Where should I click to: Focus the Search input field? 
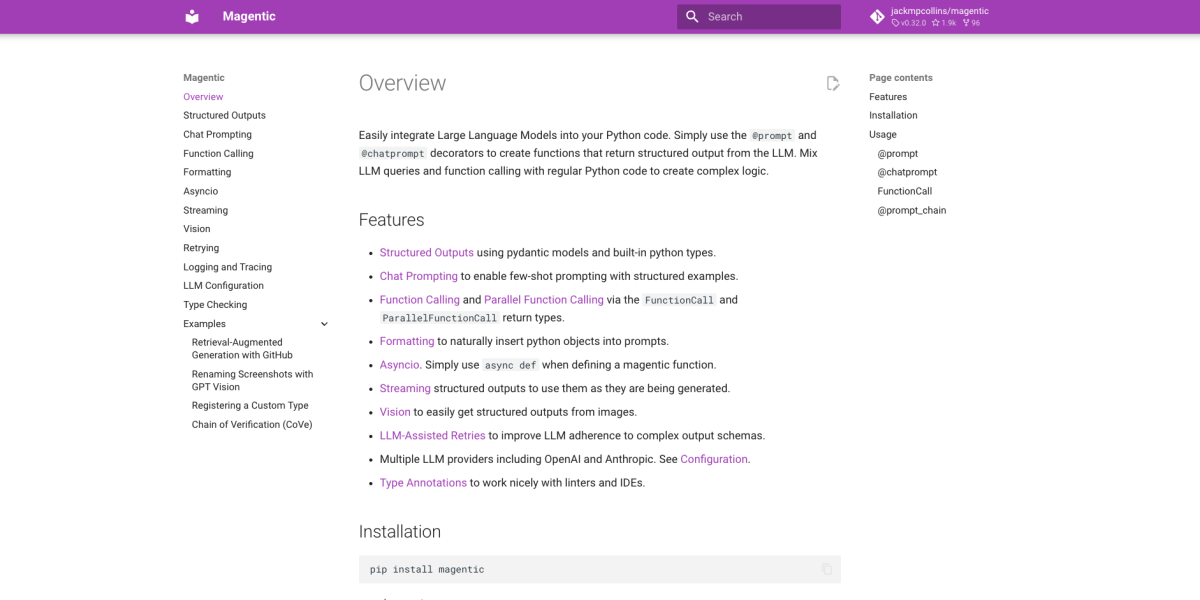coord(770,17)
